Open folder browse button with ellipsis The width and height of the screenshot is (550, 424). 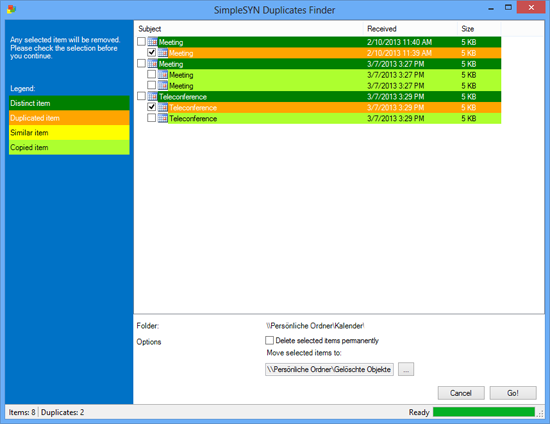click(x=406, y=369)
